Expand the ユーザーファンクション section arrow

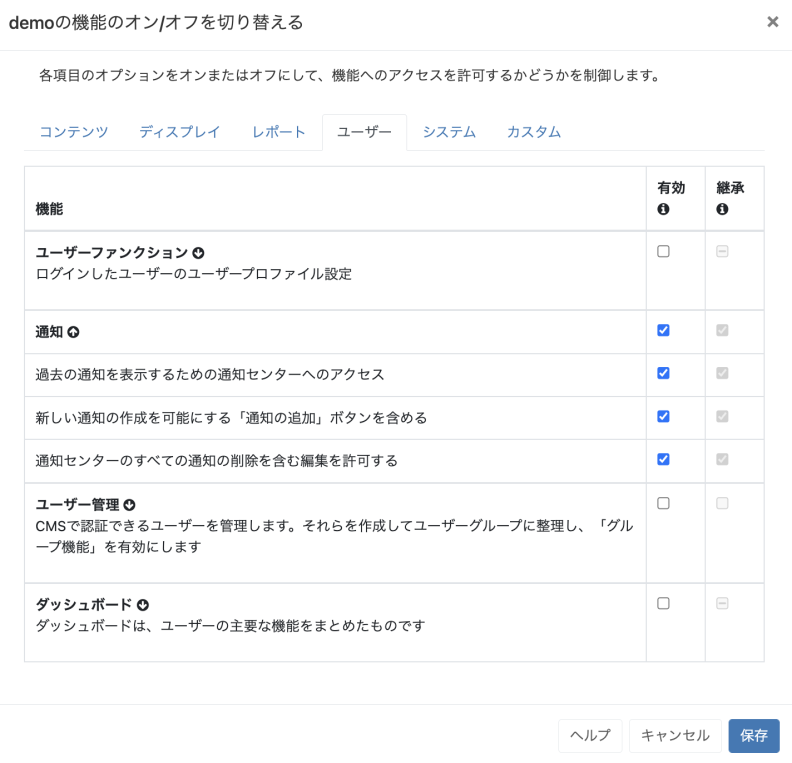click(x=199, y=252)
